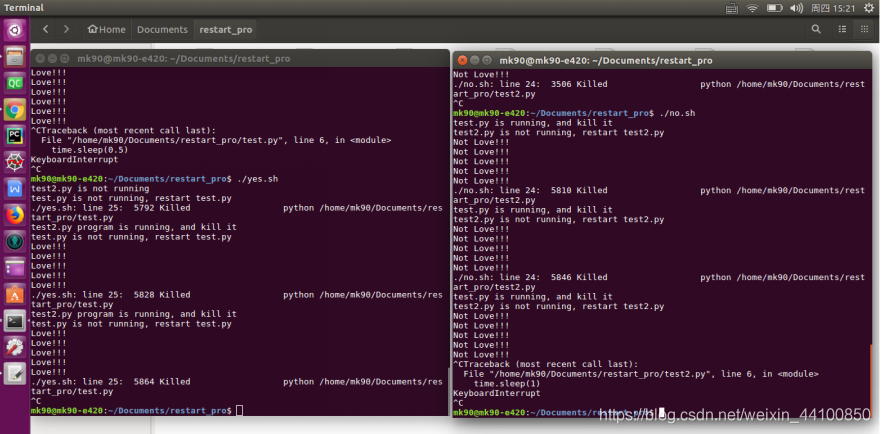Click the 'test2.py is not running' line in left terminal
The image size is (881, 434).
[89, 188]
